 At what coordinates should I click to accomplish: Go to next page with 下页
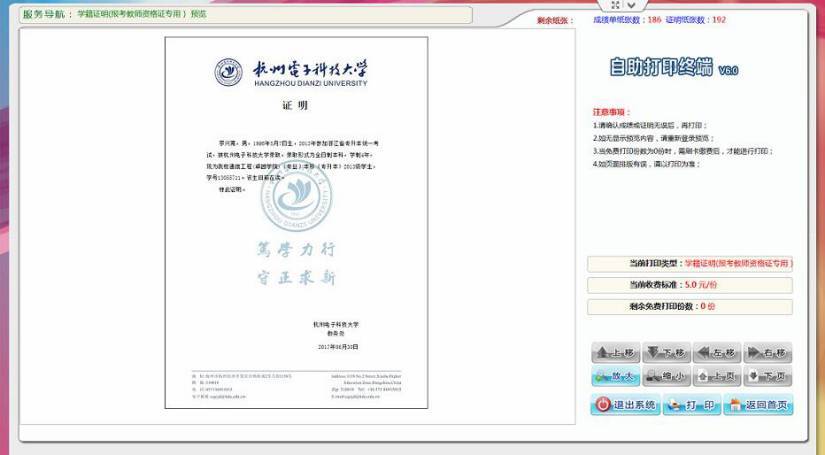768,376
